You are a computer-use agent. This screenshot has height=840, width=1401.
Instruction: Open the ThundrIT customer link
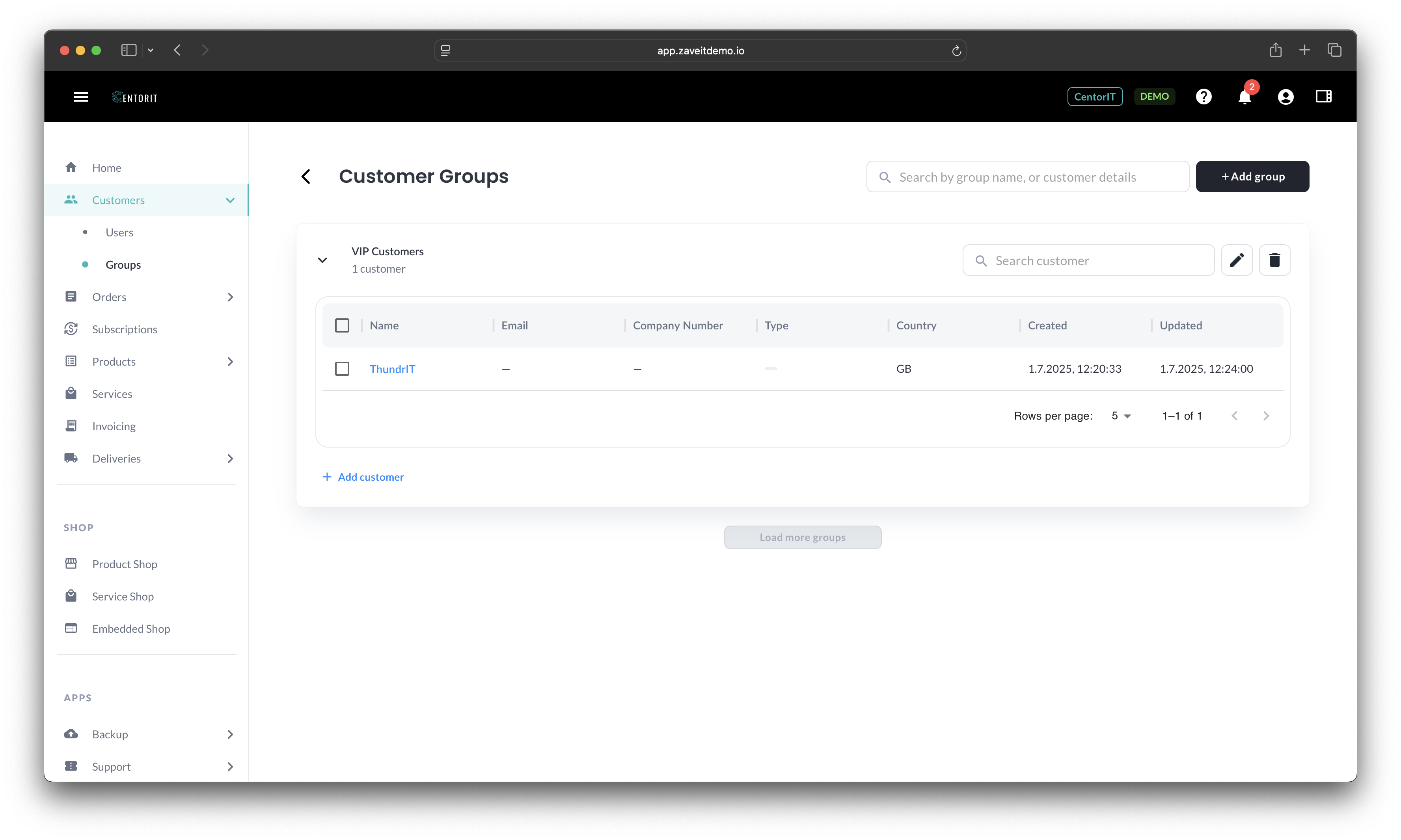(392, 369)
